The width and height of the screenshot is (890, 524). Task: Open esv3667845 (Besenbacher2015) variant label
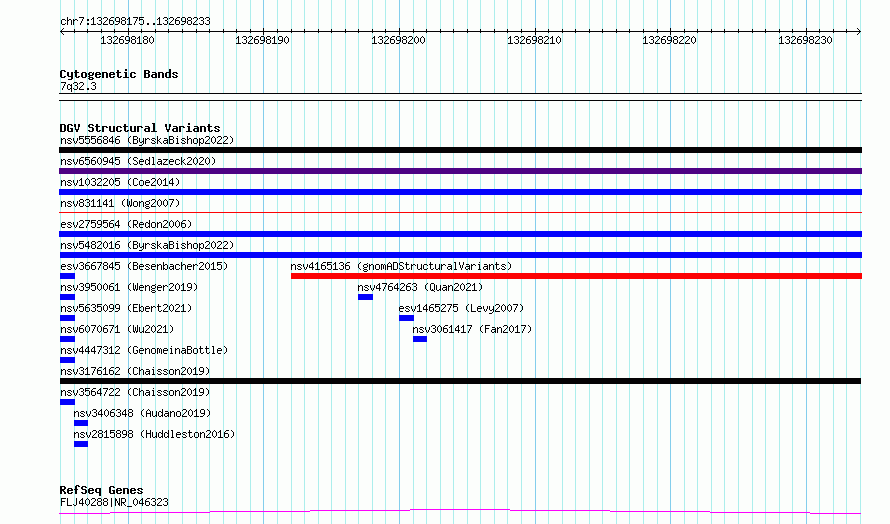coord(144,266)
